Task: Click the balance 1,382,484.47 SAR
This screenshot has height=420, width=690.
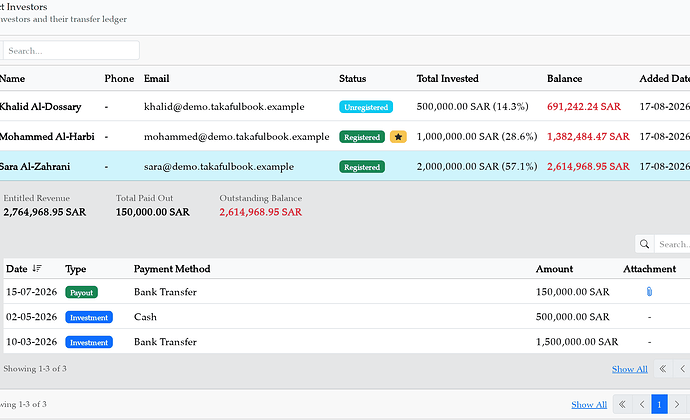Action: (588, 136)
